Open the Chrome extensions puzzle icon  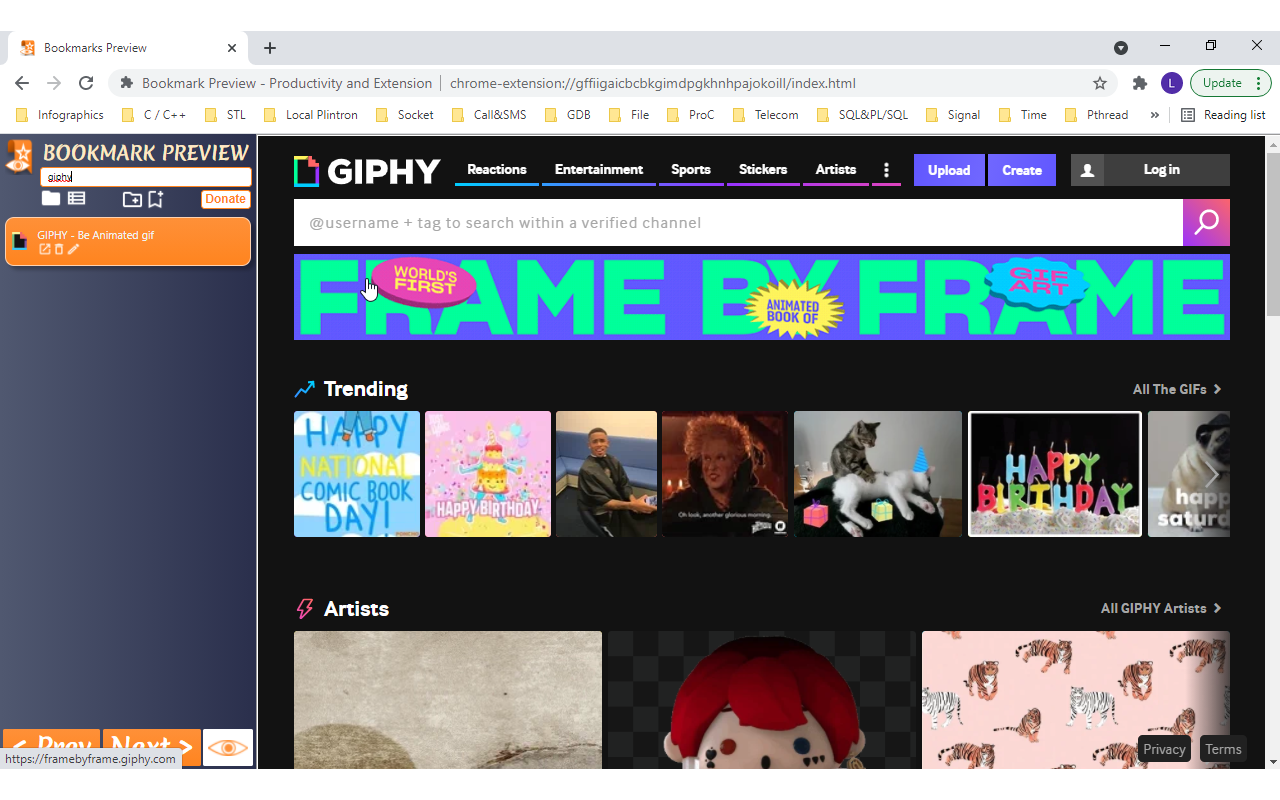pos(1139,83)
